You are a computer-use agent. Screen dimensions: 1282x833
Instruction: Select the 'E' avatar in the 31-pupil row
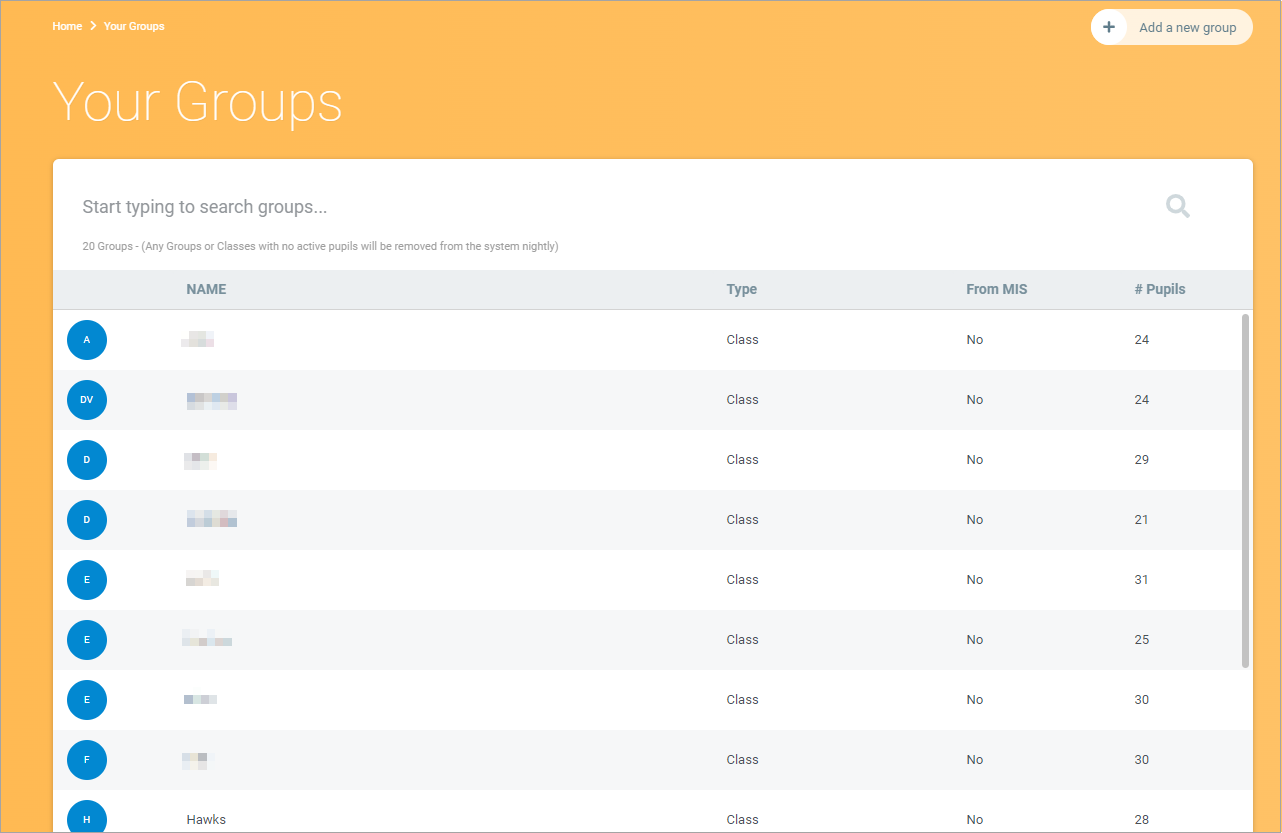tap(87, 580)
